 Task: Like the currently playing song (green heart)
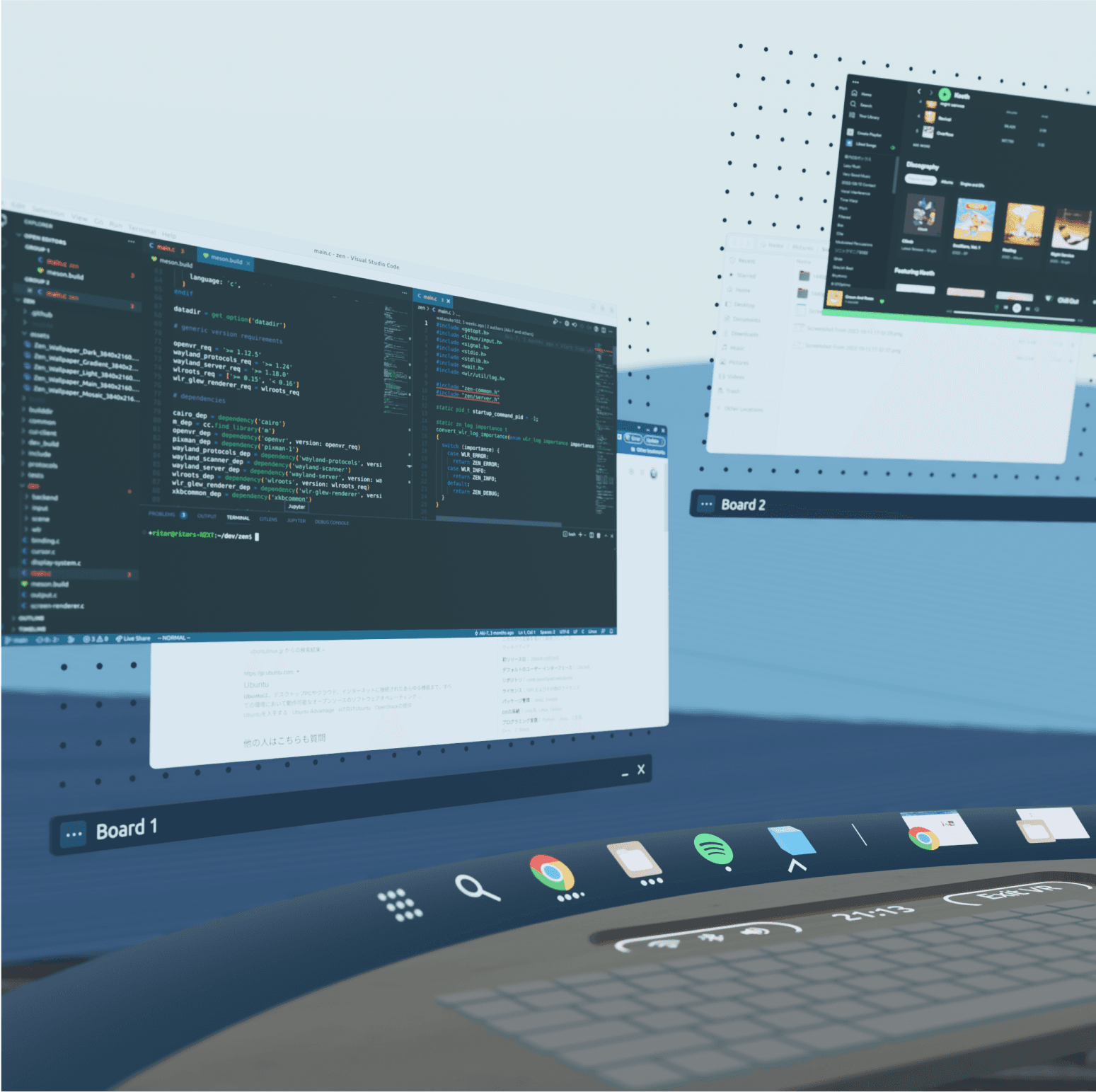[882, 302]
